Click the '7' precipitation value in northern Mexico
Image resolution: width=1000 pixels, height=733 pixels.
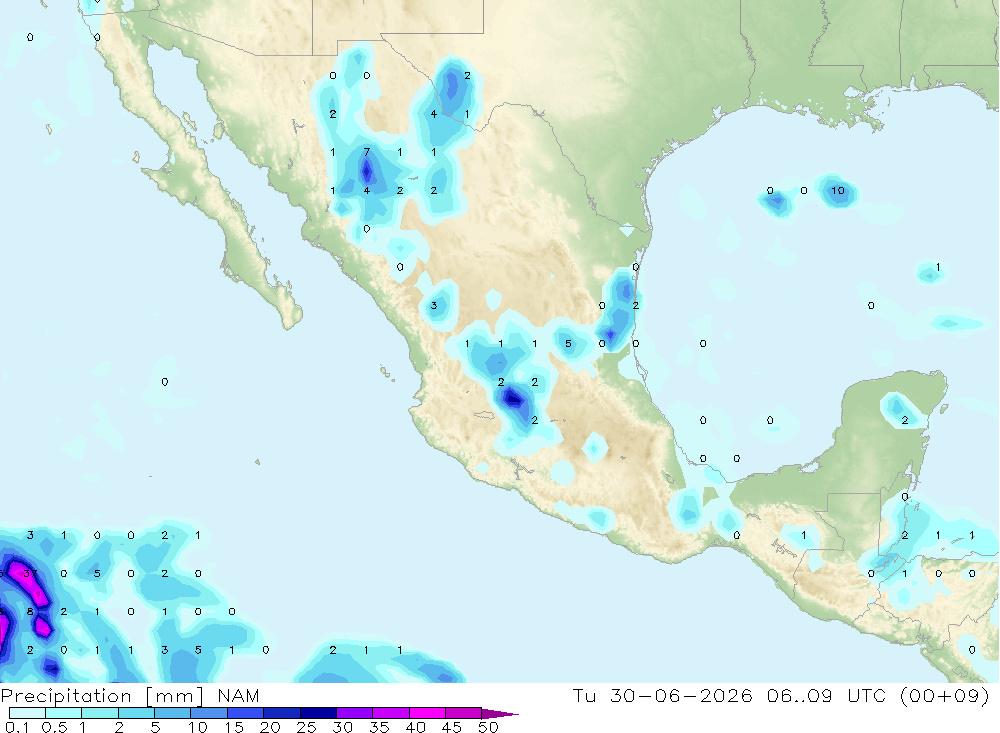[x=367, y=152]
